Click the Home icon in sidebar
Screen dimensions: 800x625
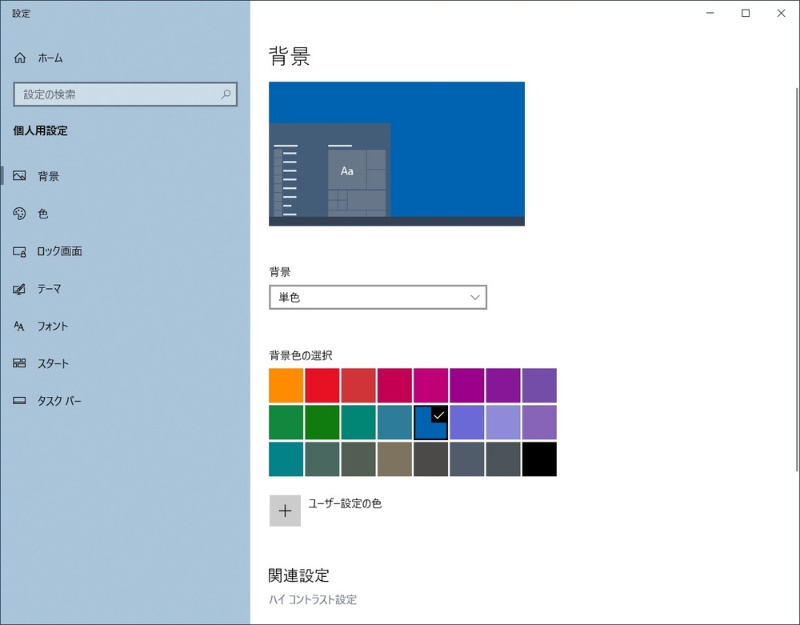point(19,58)
